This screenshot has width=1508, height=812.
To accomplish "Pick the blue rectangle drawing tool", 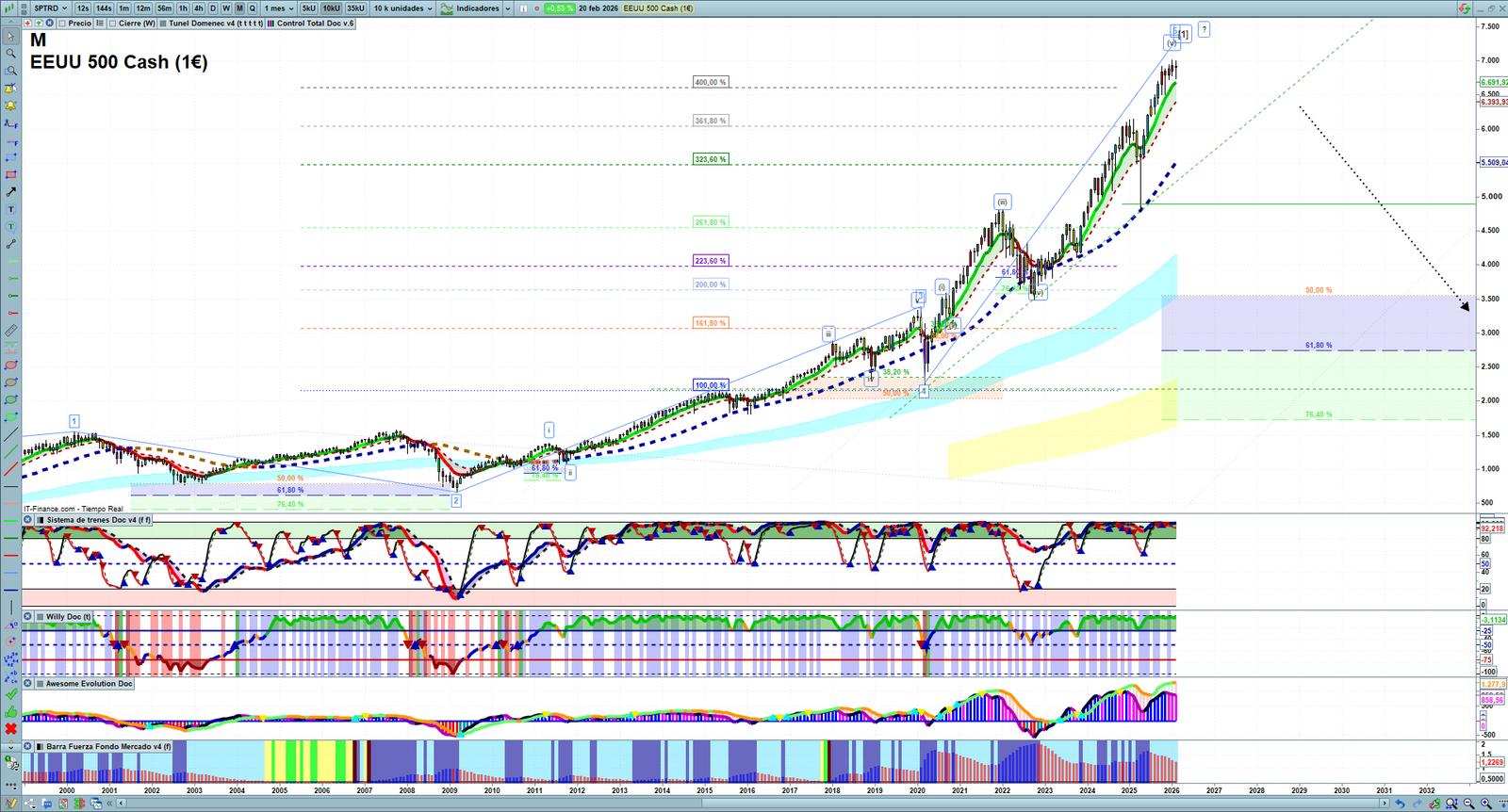I will [10, 157].
